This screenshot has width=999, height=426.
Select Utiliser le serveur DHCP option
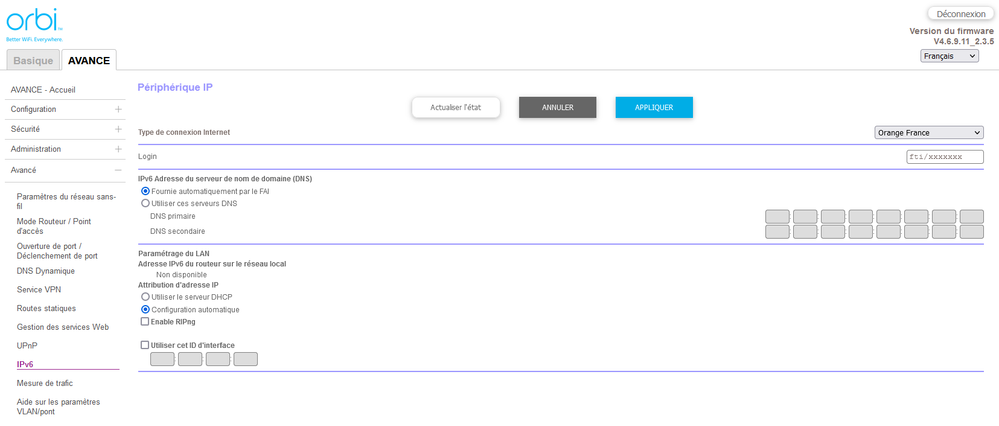coord(145,297)
